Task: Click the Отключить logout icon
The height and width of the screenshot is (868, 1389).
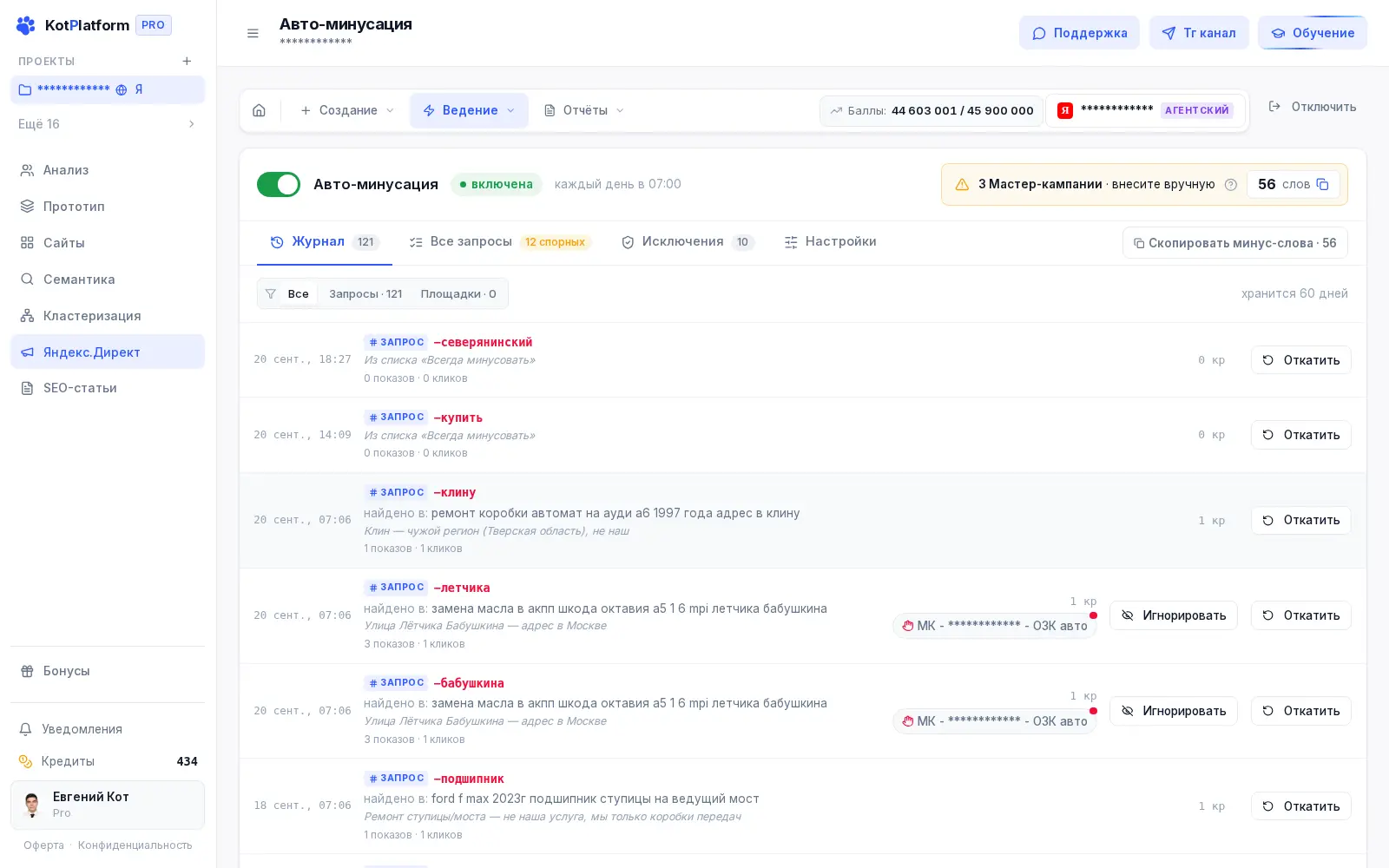Action: 1274,107
